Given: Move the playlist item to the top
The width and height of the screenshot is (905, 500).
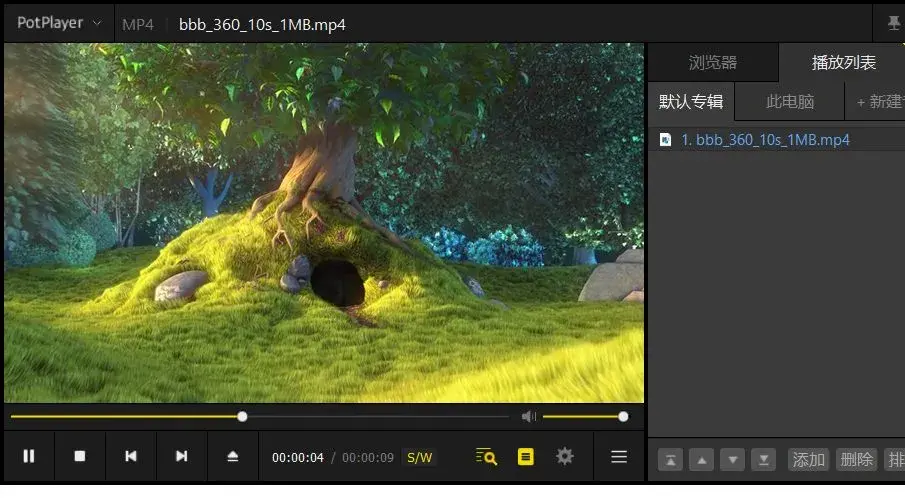Looking at the screenshot, I should (x=670, y=460).
